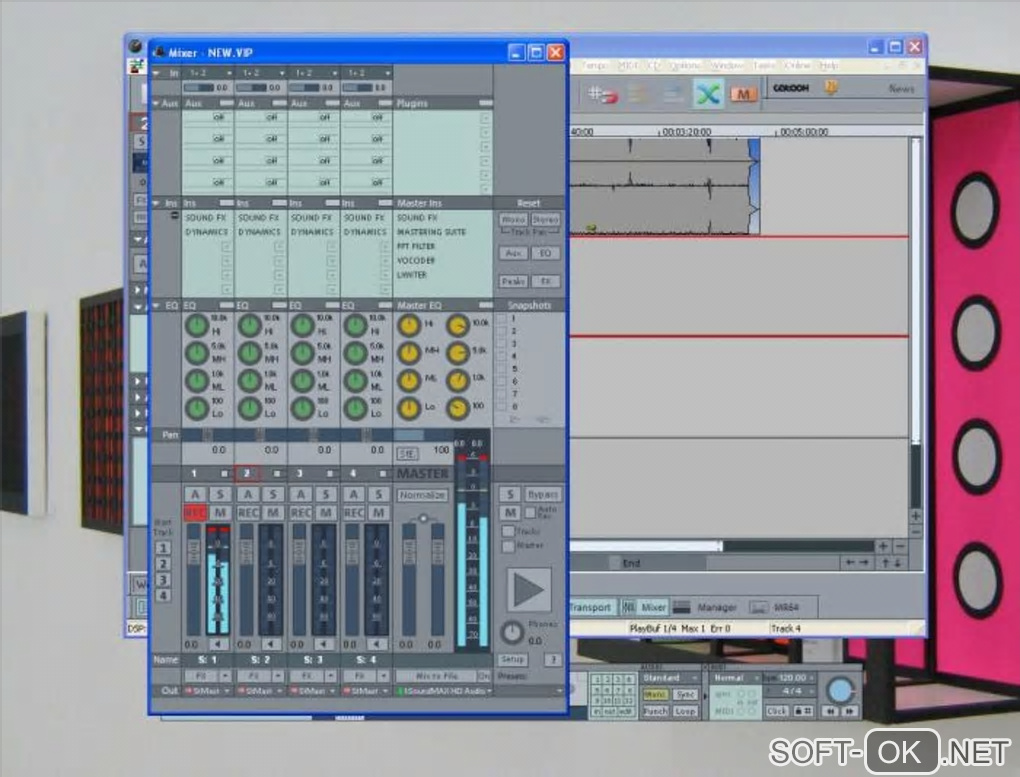
Task: Click the help question mark button in mixer
Action: point(553,660)
